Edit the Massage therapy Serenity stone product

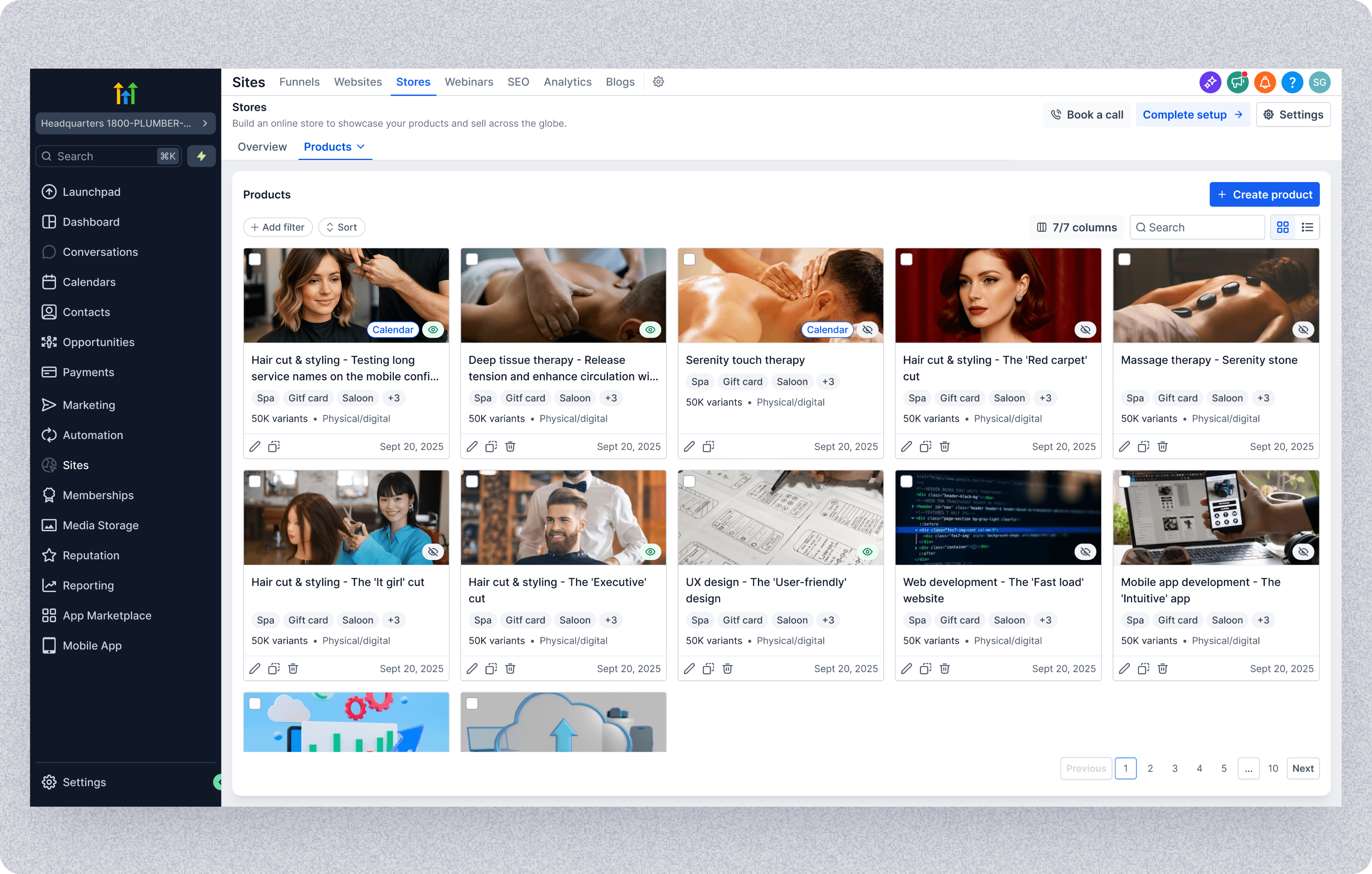click(1123, 446)
